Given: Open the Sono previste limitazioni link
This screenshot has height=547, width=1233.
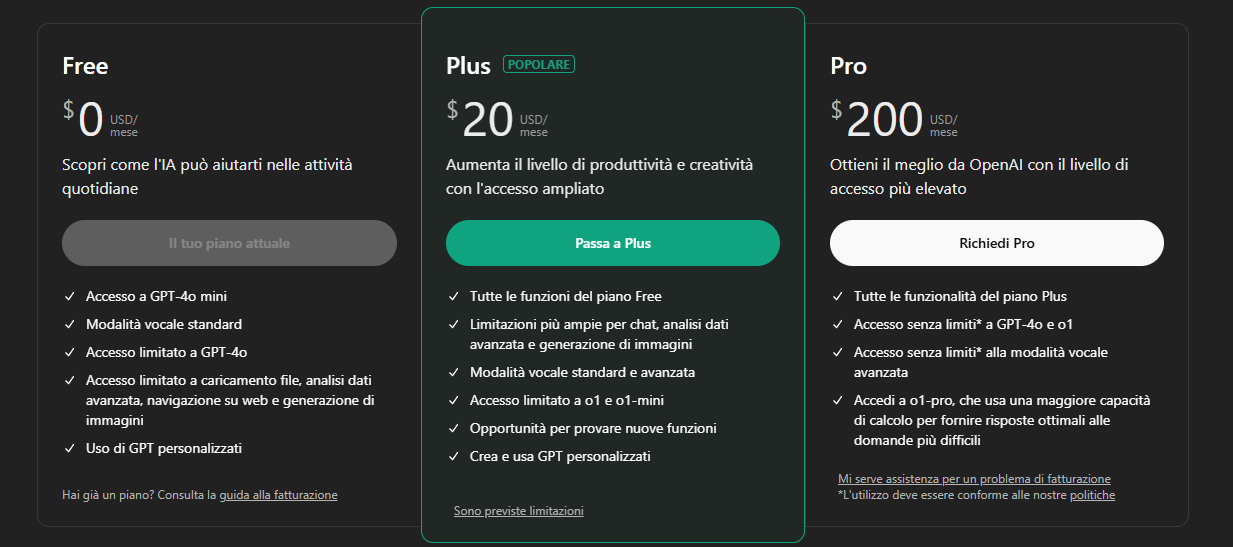Looking at the screenshot, I should [518, 511].
